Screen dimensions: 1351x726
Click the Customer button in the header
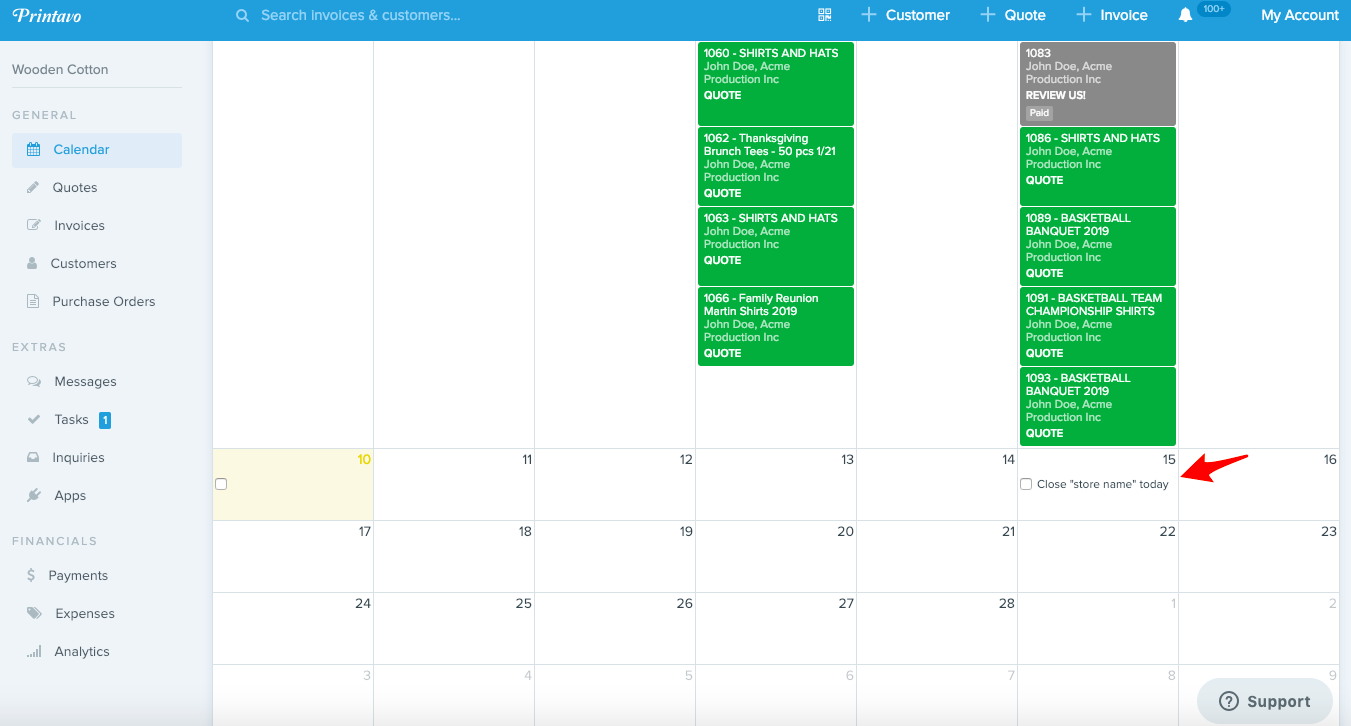click(x=906, y=15)
